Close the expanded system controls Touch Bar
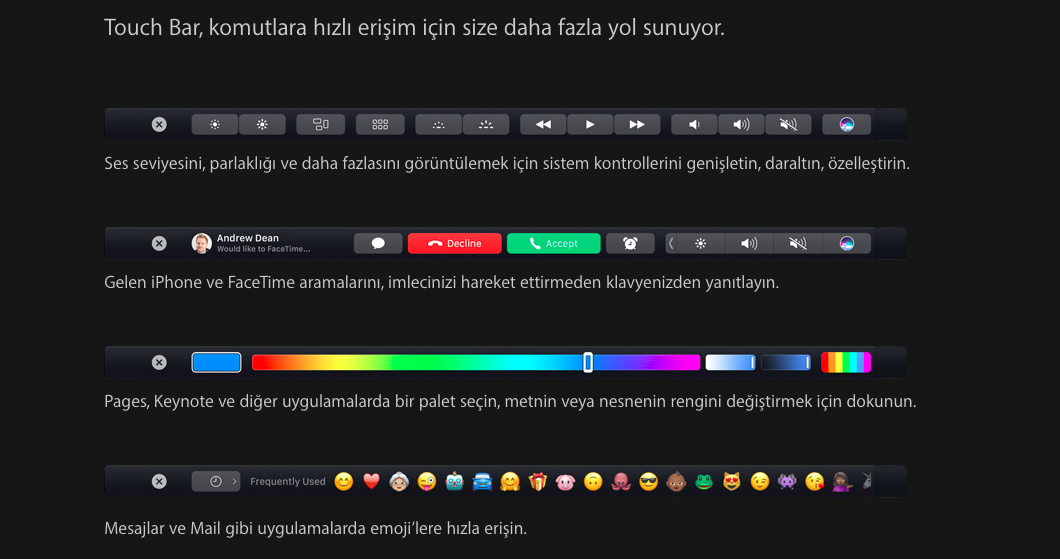Image resolution: width=1060 pixels, height=559 pixels. click(159, 124)
